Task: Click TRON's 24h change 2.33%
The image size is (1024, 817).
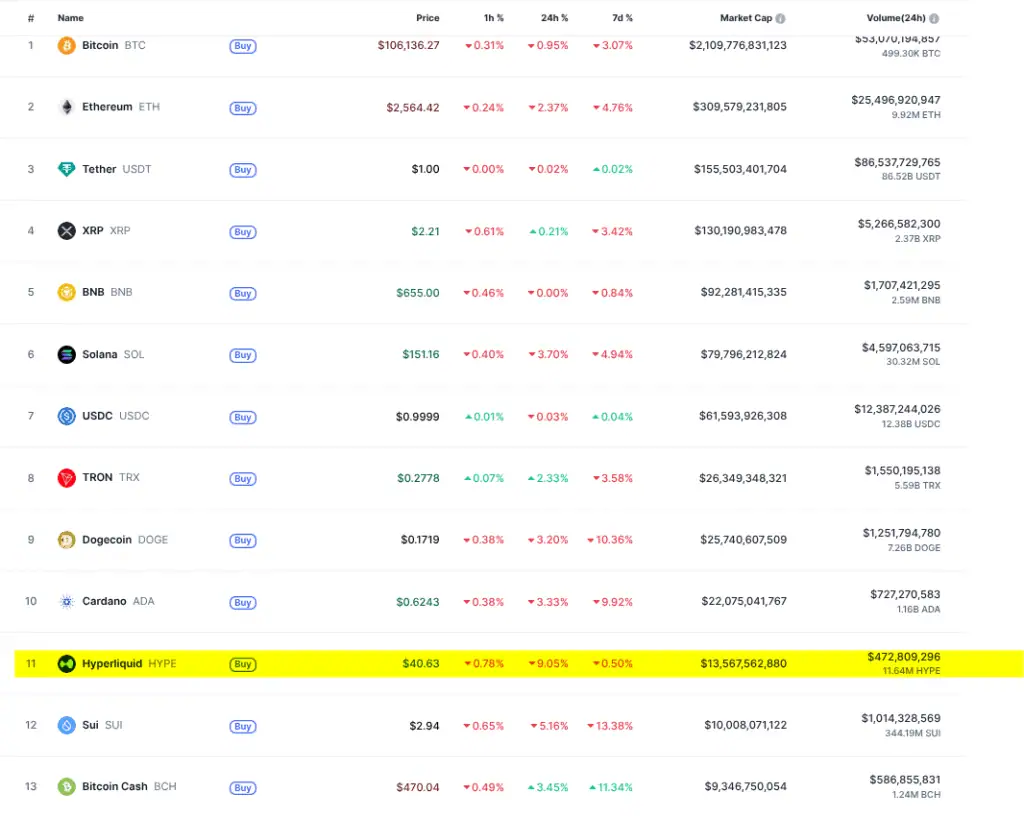Action: [548, 478]
